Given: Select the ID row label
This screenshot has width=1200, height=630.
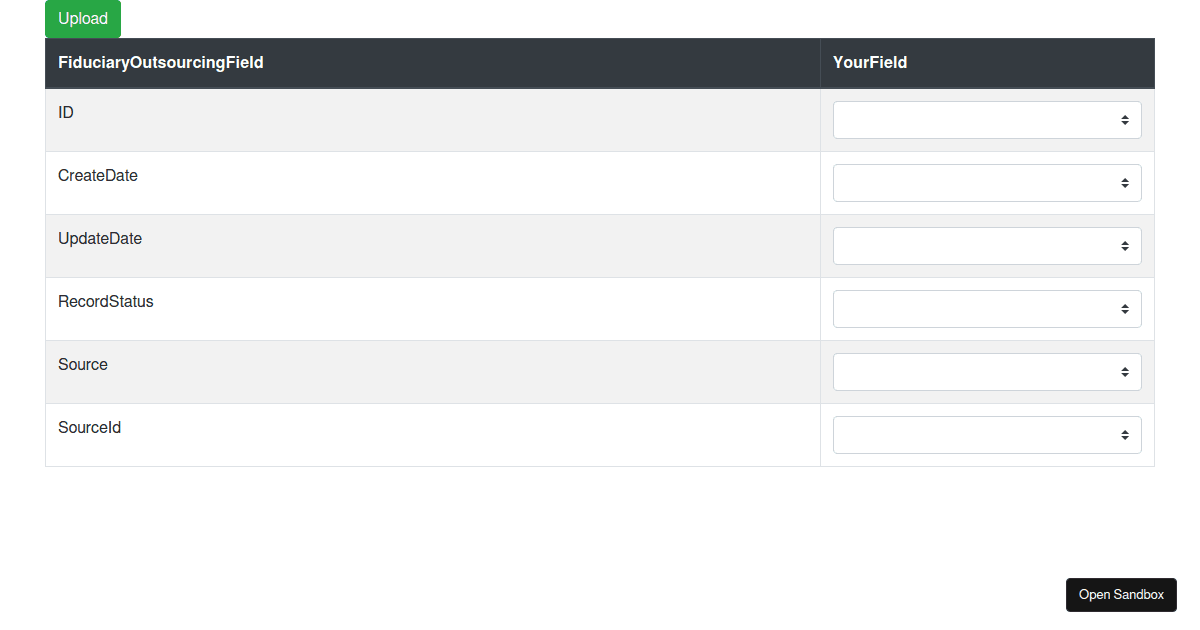Looking at the screenshot, I should pyautogui.click(x=65, y=112).
